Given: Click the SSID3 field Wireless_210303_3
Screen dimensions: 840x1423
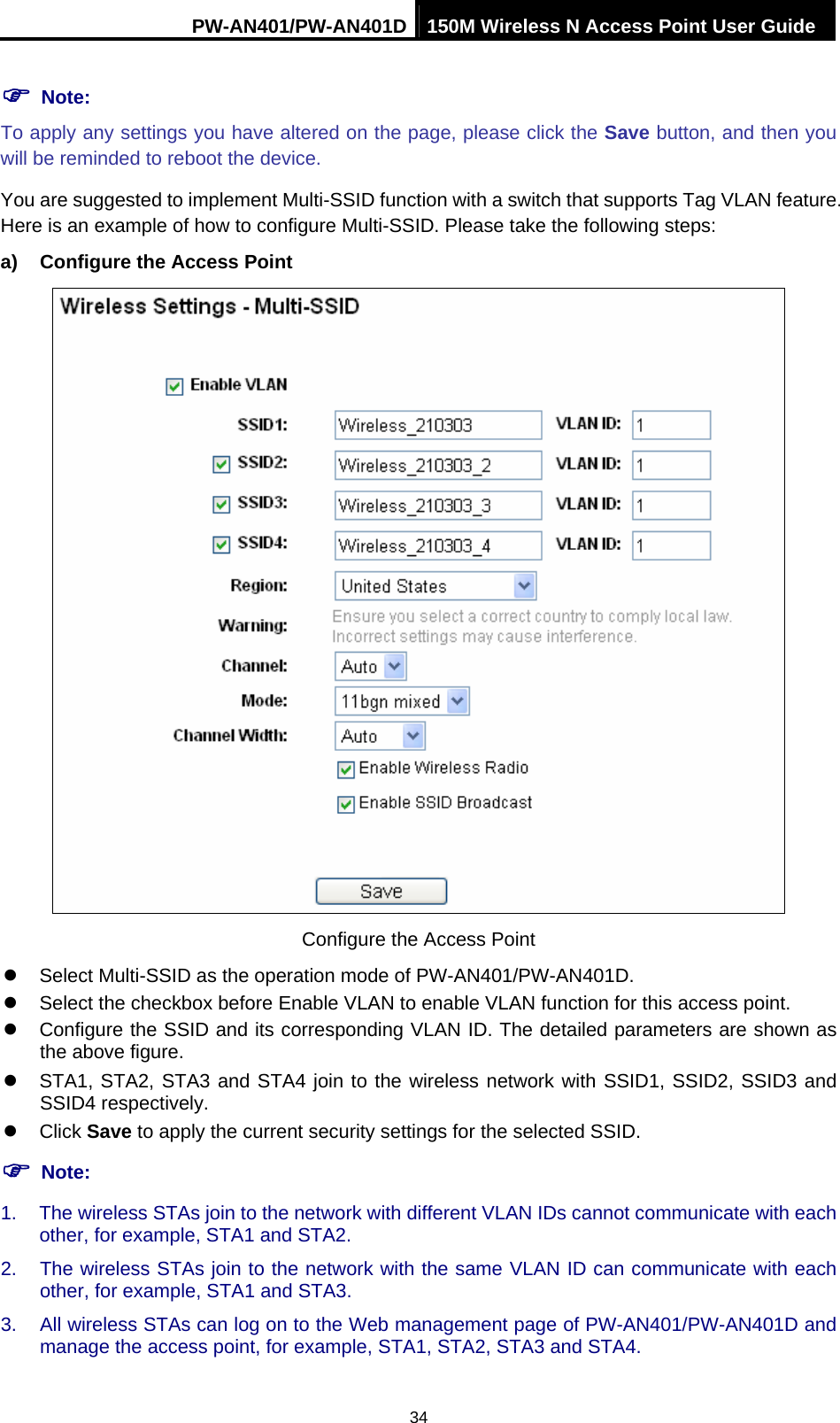Looking at the screenshot, I should point(438,506).
